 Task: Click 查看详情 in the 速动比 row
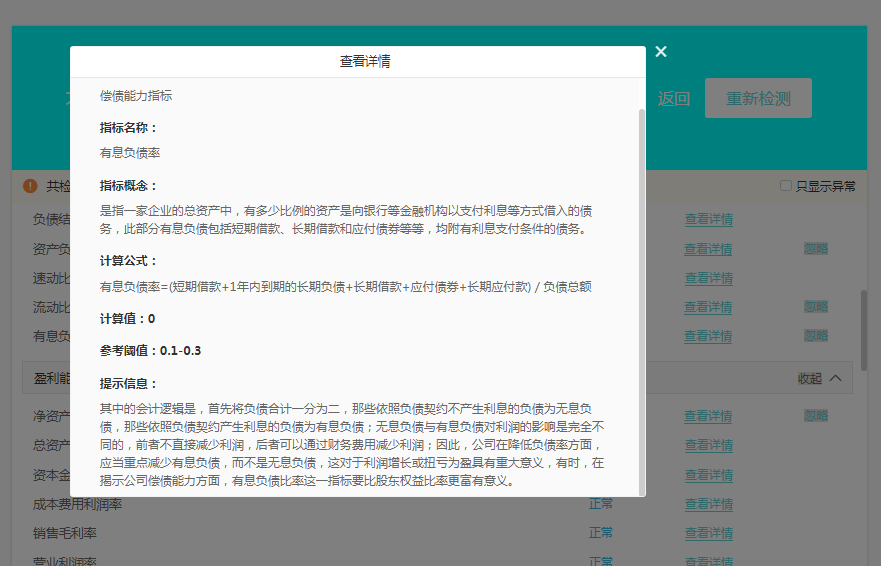[x=708, y=277]
